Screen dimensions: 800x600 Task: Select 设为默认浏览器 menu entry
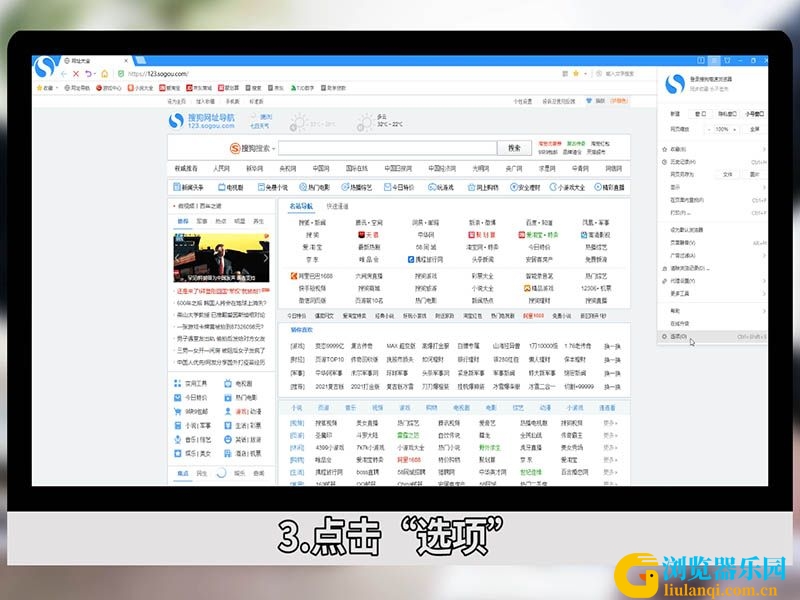click(713, 230)
